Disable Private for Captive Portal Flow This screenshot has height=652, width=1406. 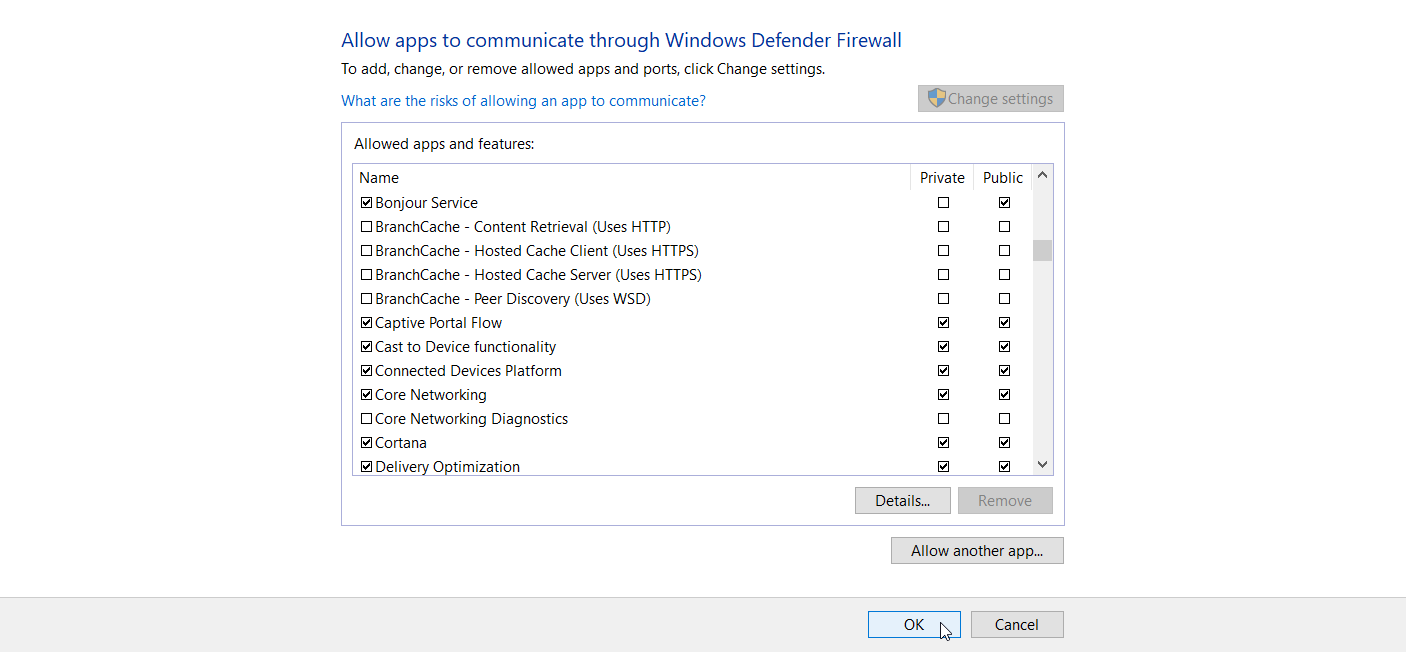(x=943, y=323)
